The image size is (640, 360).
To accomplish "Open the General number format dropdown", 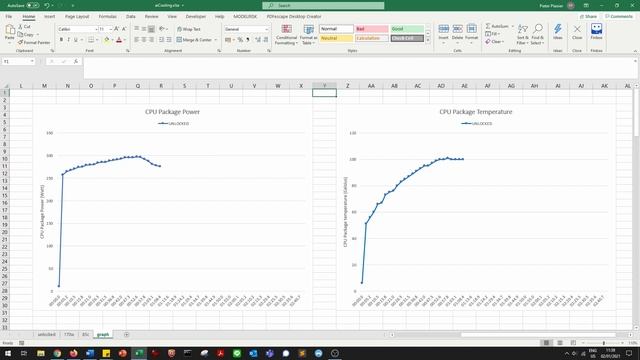I will (267, 29).
